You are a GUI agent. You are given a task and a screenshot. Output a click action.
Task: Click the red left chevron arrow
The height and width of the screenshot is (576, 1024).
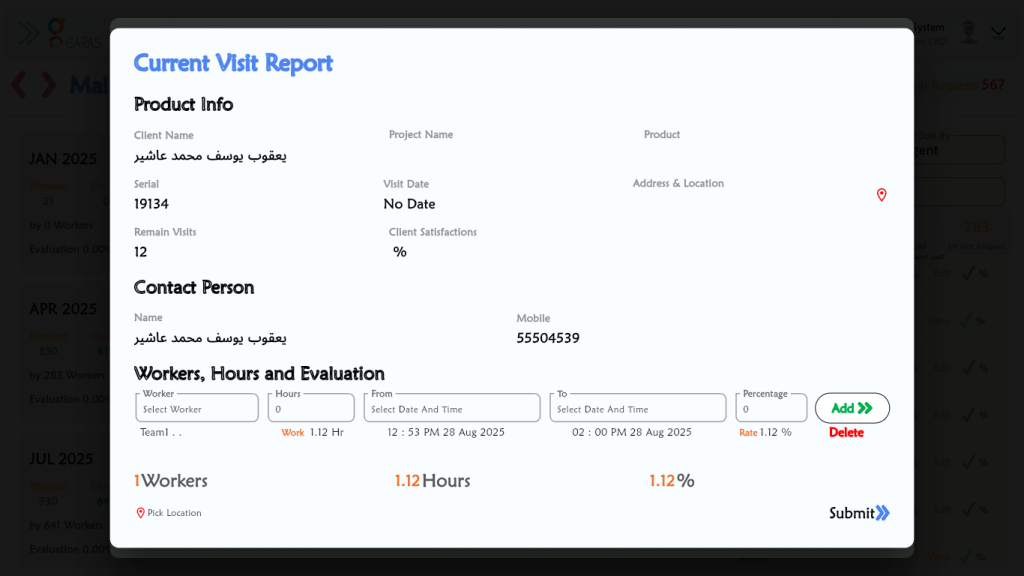click(19, 85)
